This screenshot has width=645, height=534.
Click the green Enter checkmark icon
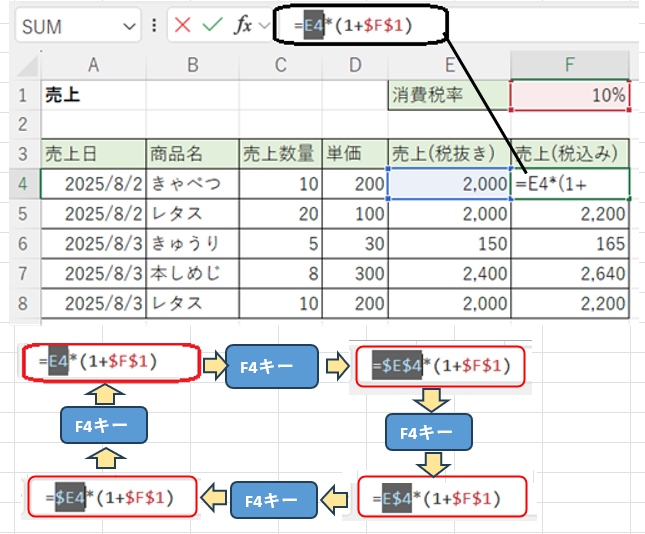pos(211,26)
